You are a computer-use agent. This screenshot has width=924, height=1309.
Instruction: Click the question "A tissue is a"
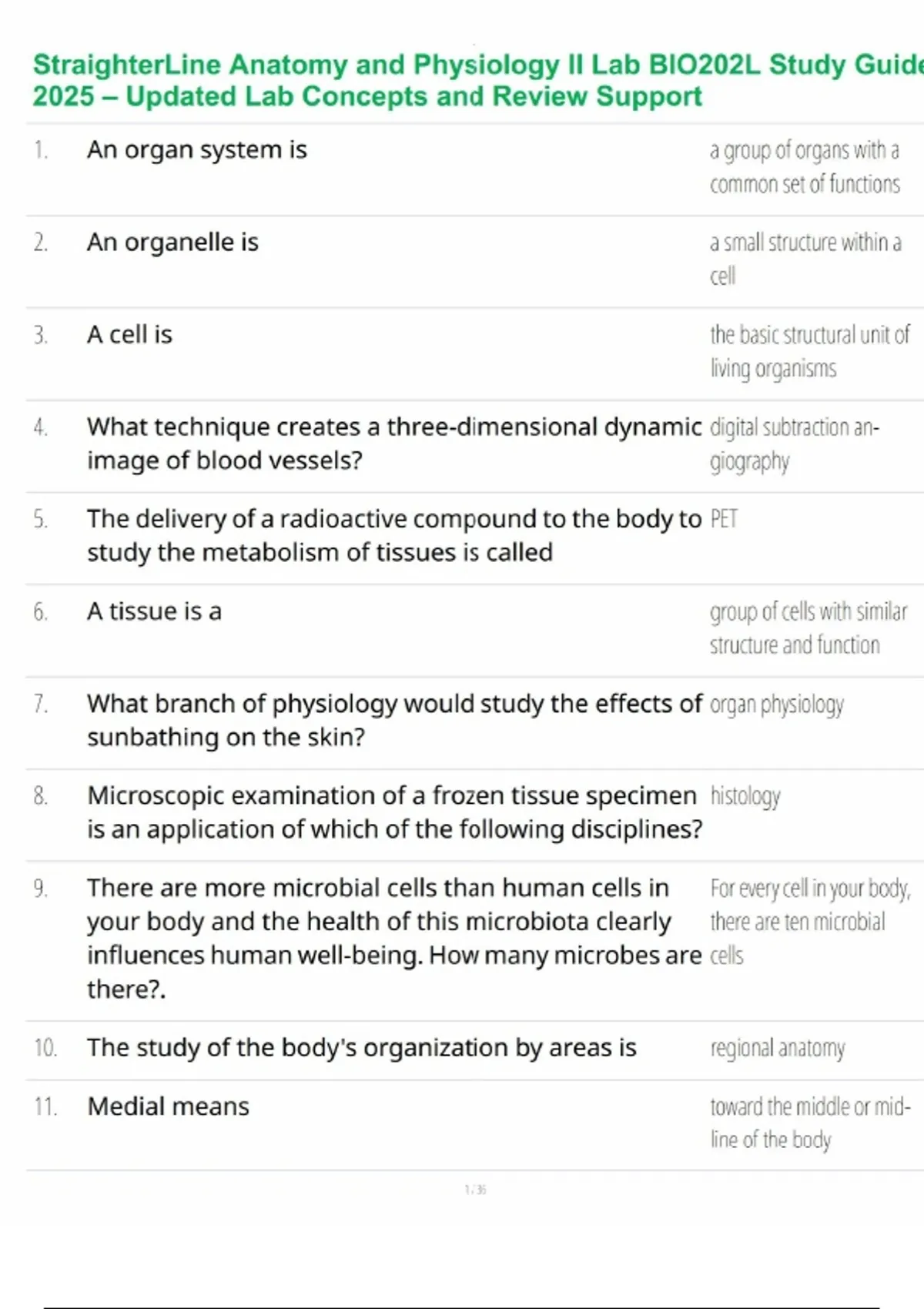pos(154,611)
